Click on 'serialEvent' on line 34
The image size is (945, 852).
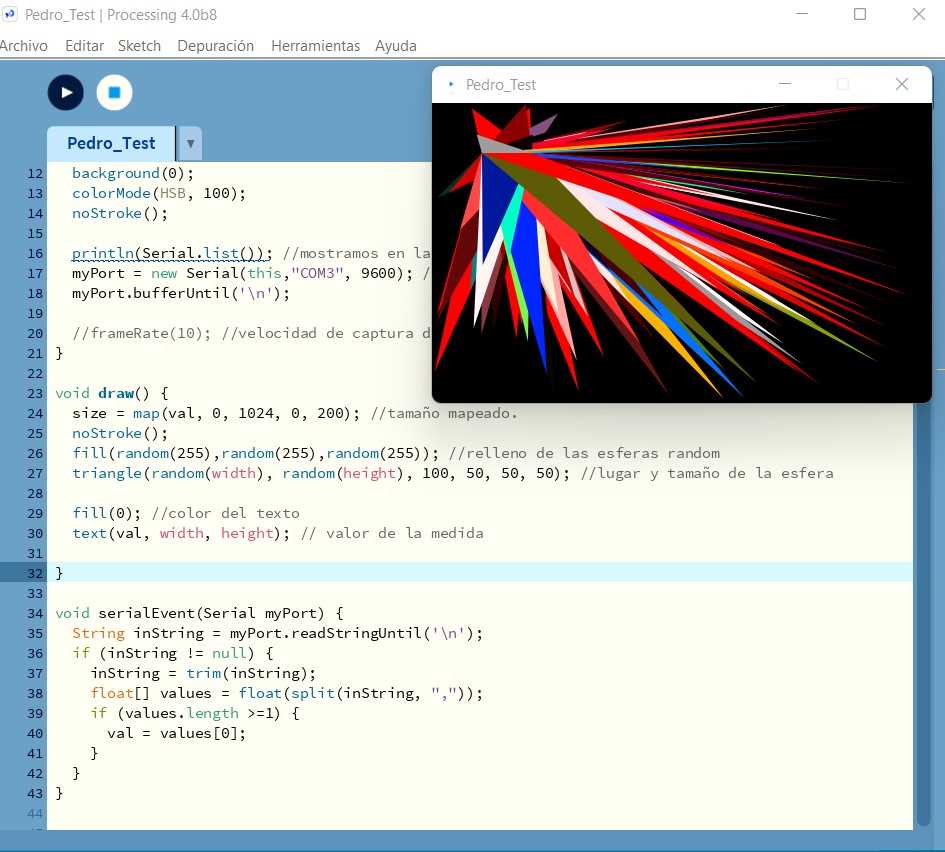click(146, 613)
